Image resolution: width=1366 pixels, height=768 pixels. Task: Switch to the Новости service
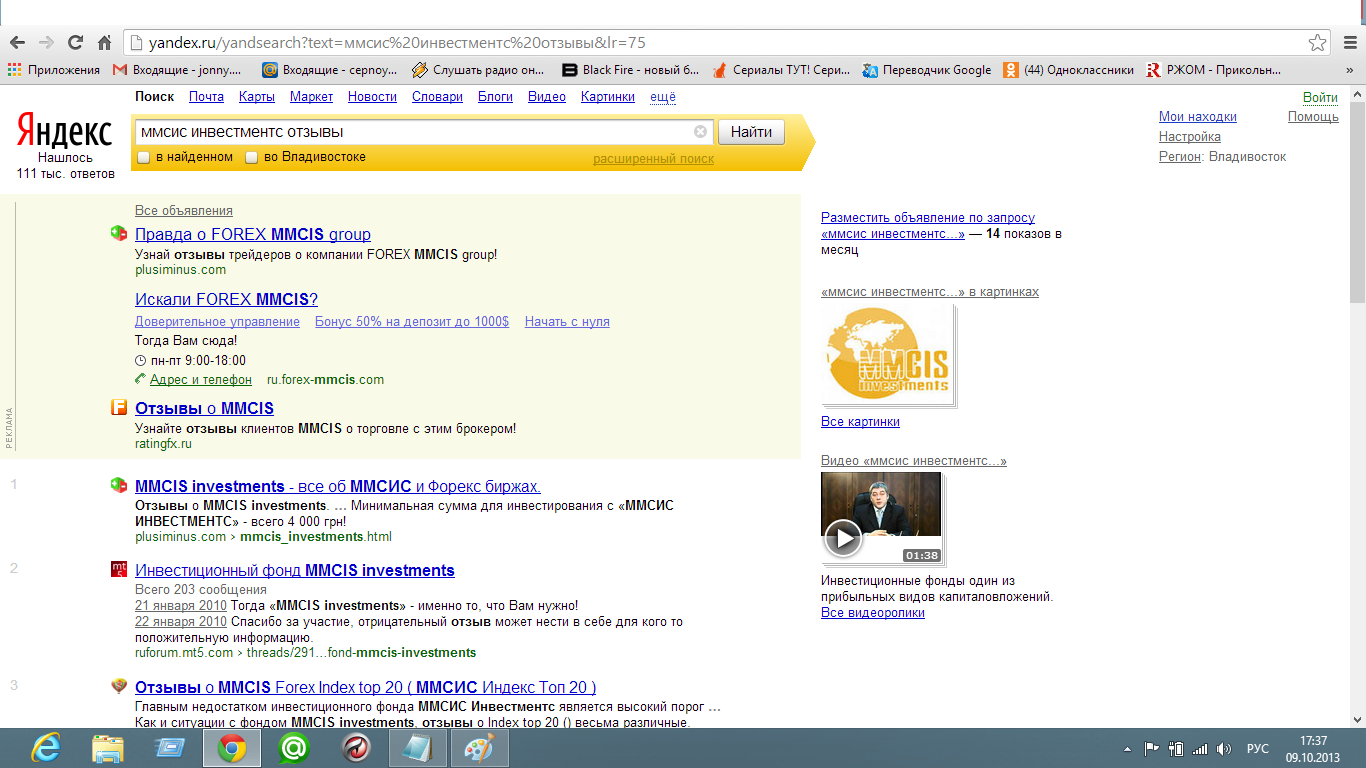tap(372, 97)
